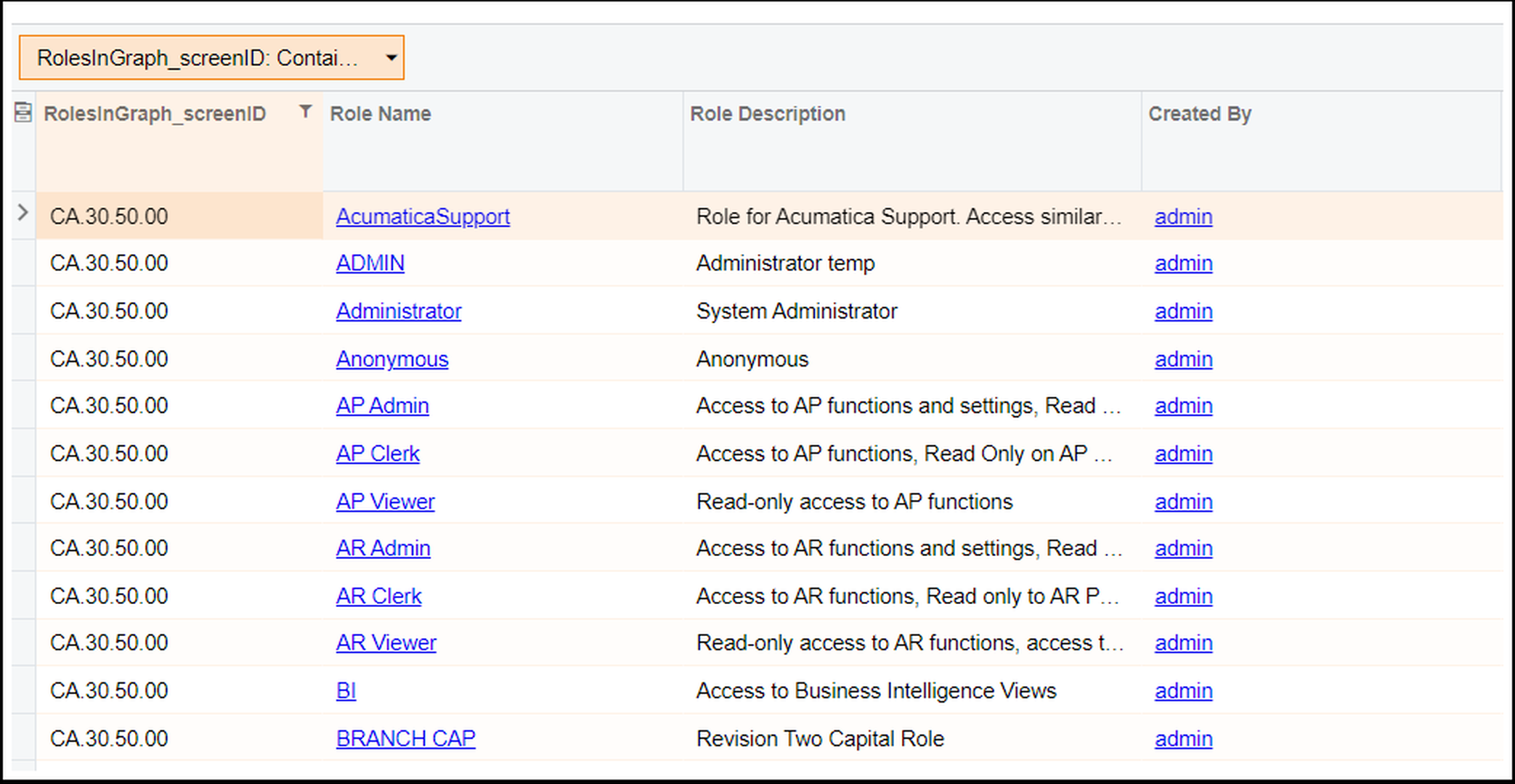The image size is (1515, 784).
Task: Select the CA.30.50.00 cell in AP Viewer row
Action: point(109,502)
